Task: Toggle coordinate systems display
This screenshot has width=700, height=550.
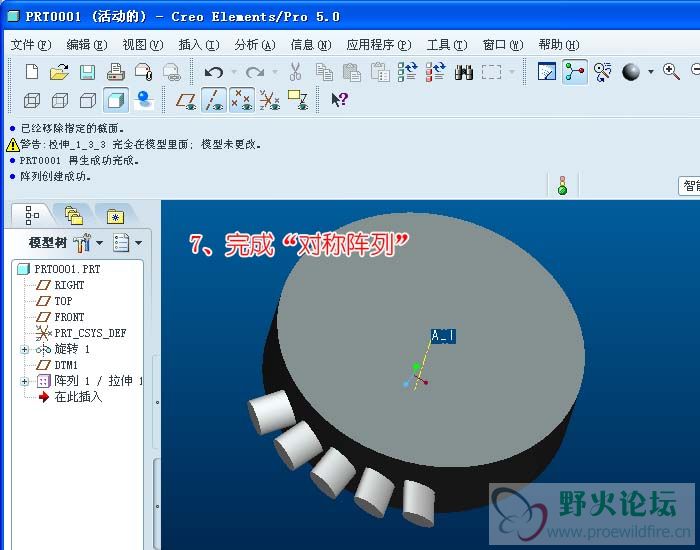Action: pos(270,100)
